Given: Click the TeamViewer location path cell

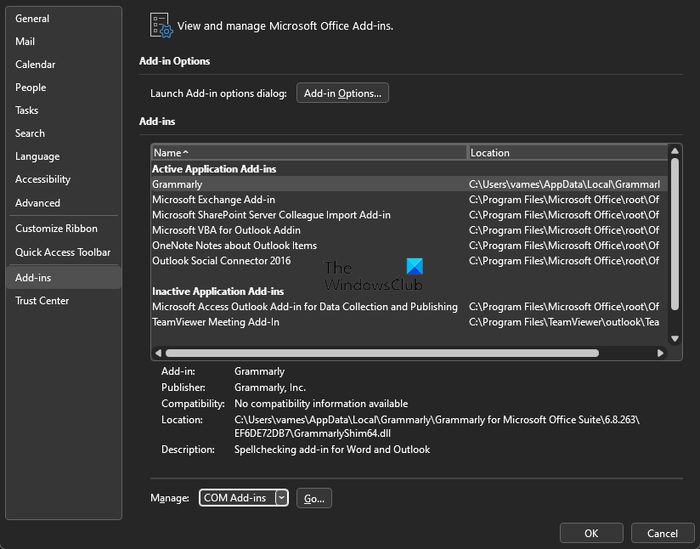Looking at the screenshot, I should [x=564, y=322].
